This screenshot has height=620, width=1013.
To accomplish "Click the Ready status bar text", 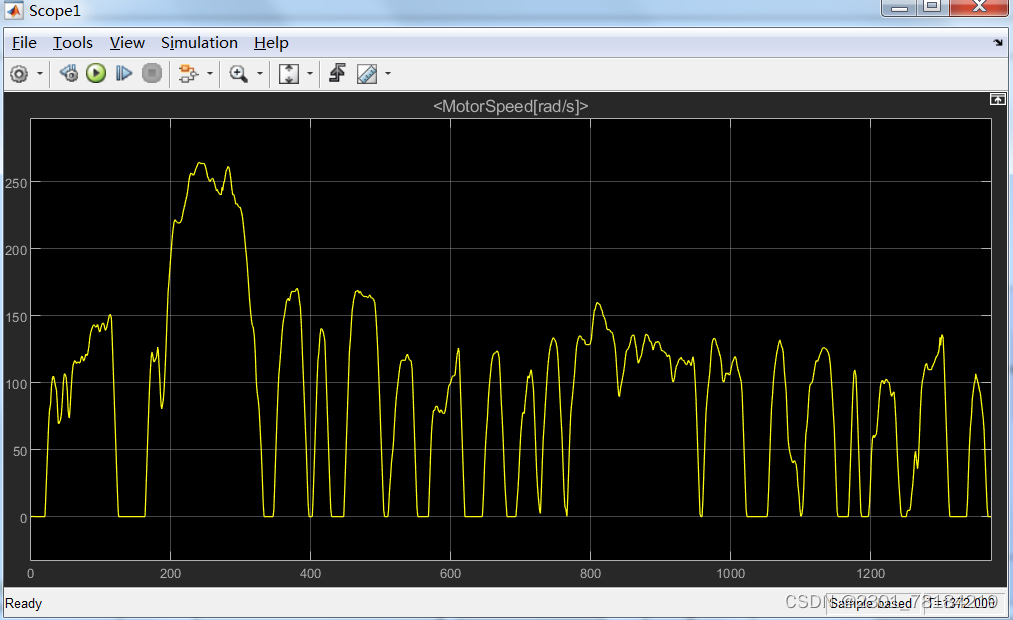I will click(x=23, y=603).
